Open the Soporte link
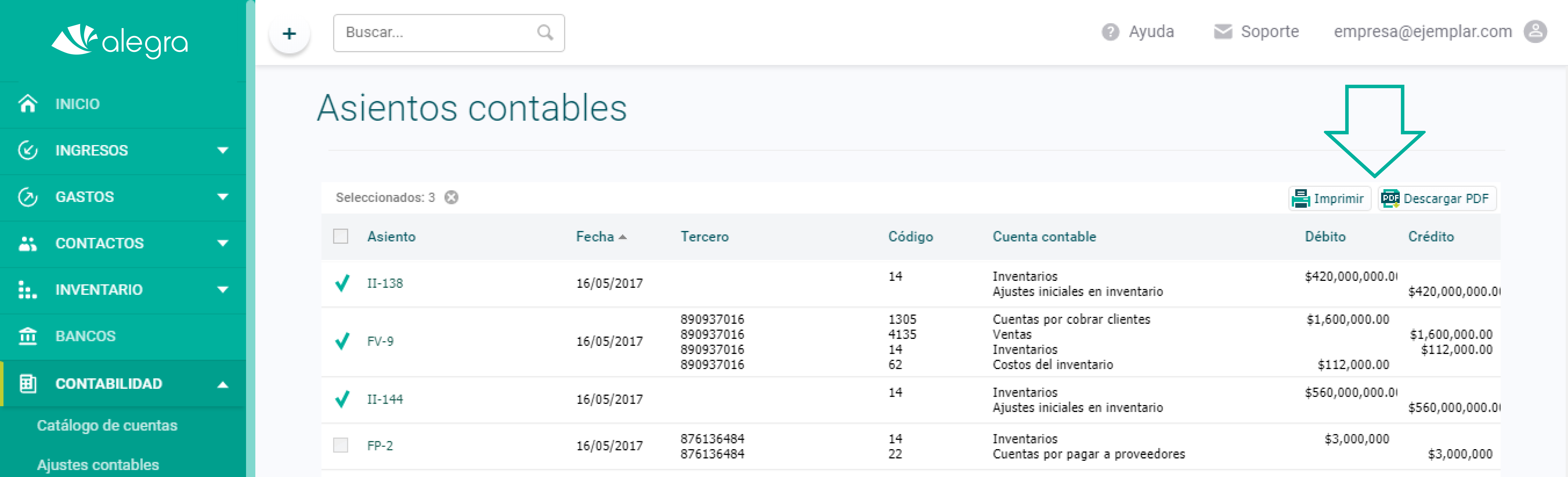Viewport: 1568px width, 477px height. coord(1270,32)
